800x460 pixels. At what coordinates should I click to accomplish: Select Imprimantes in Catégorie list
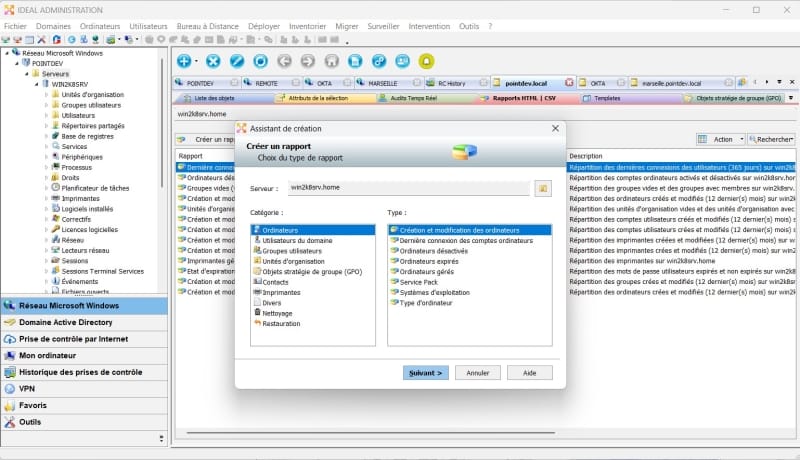313,293
